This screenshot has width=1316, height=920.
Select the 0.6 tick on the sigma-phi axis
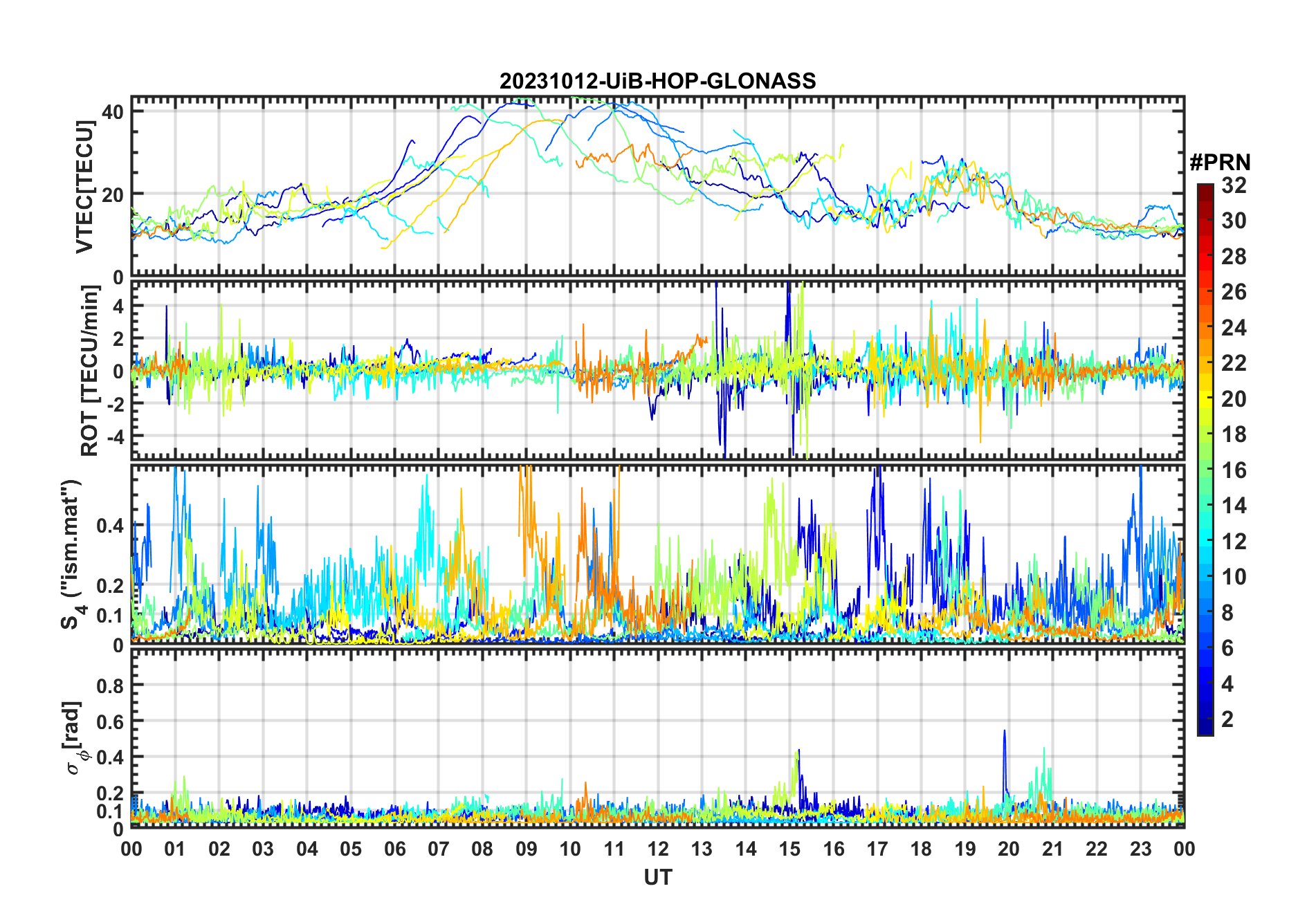pyautogui.click(x=110, y=721)
